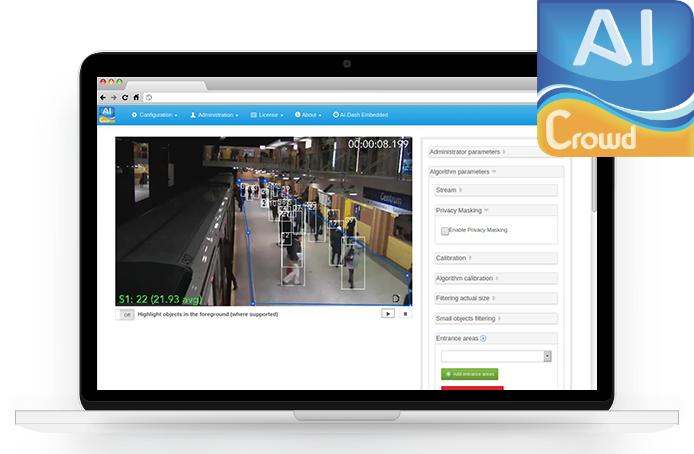694x454 pixels.
Task: Click the AI Crowd logo in navbar
Action: [x=107, y=115]
